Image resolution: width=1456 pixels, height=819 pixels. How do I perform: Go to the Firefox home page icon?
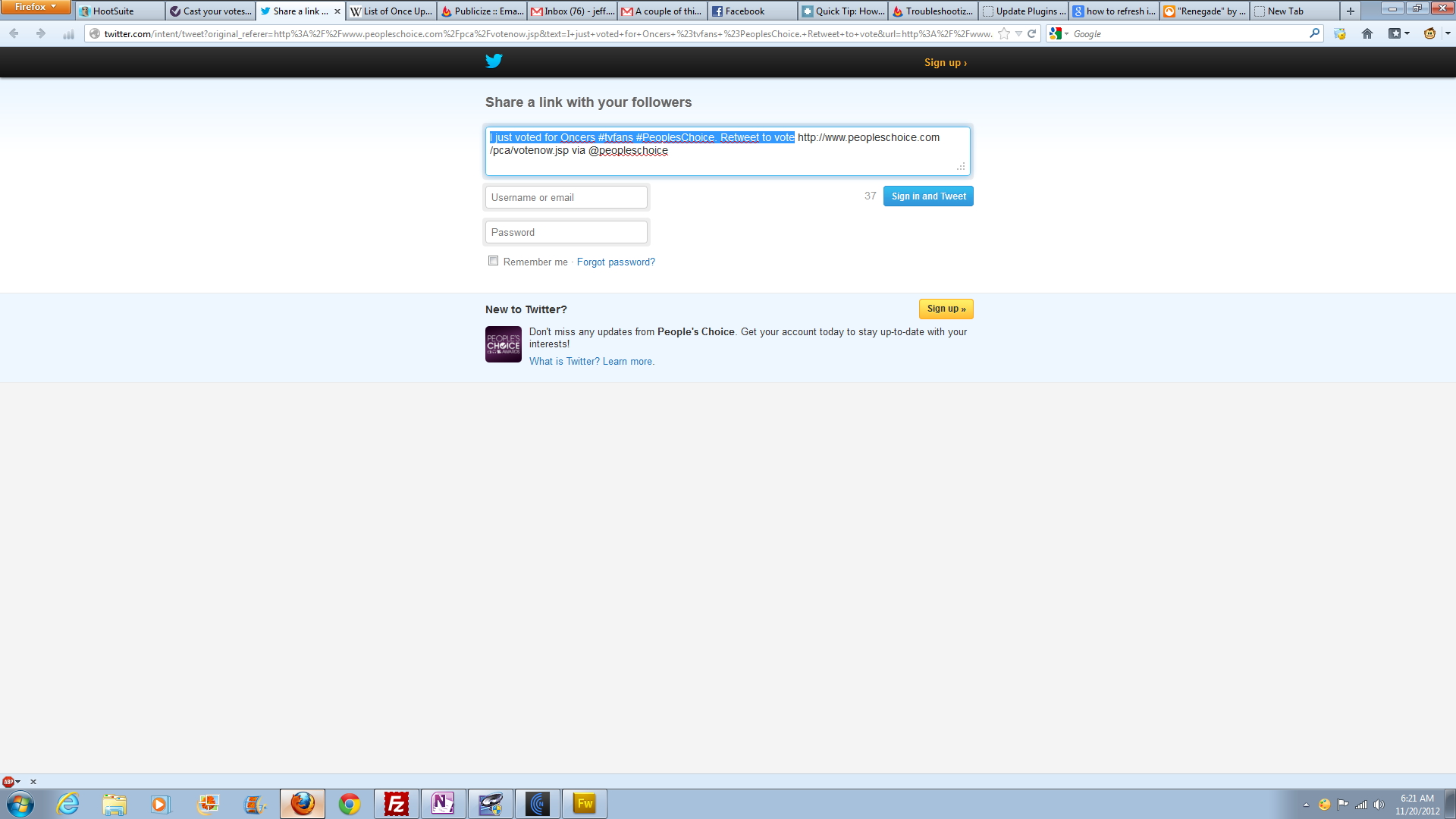1367,33
